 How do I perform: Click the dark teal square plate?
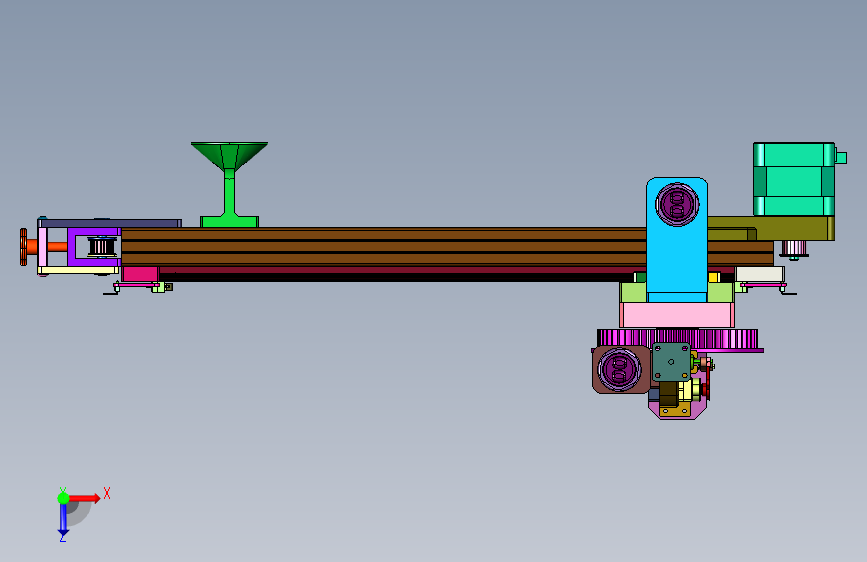coord(671,362)
